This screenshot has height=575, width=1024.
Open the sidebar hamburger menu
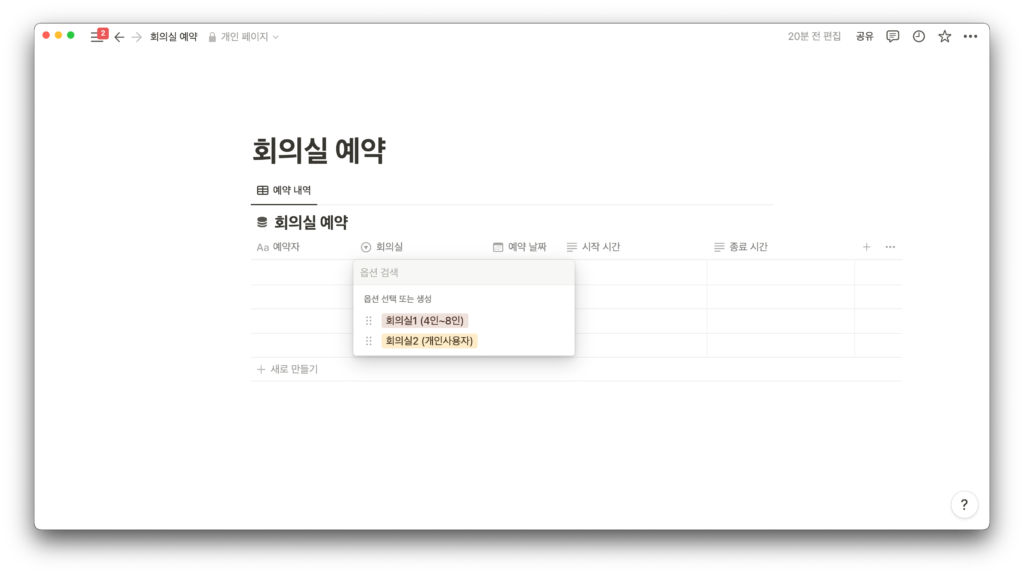(97, 36)
